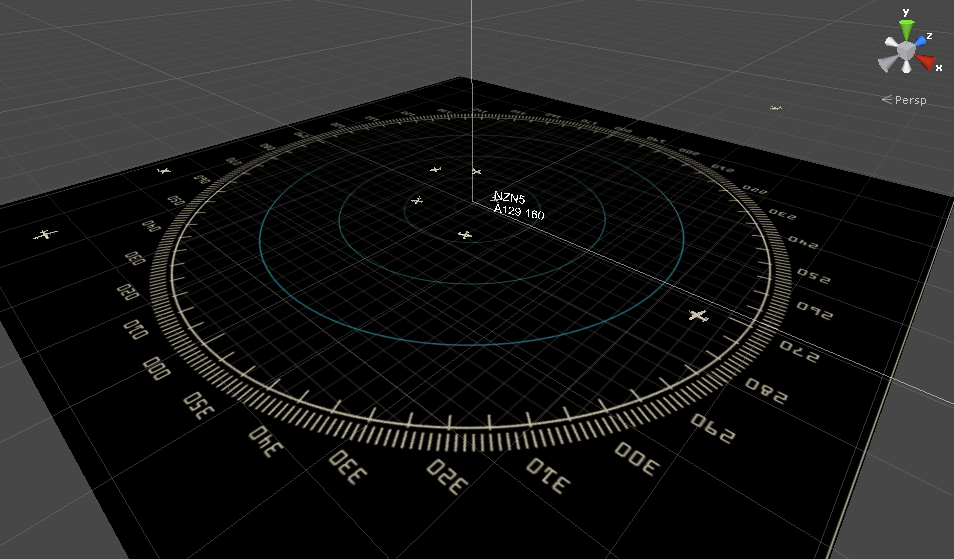The image size is (954, 559).
Task: Select the aircraft left of the compass ring
Action: (x=43, y=235)
